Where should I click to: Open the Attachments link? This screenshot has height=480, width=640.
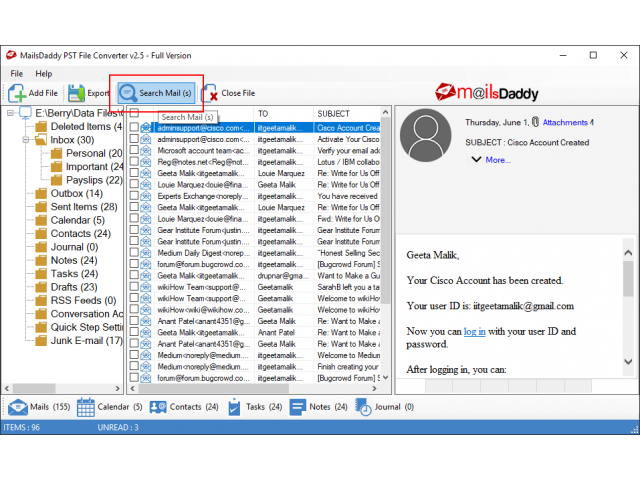pyautogui.click(x=565, y=122)
